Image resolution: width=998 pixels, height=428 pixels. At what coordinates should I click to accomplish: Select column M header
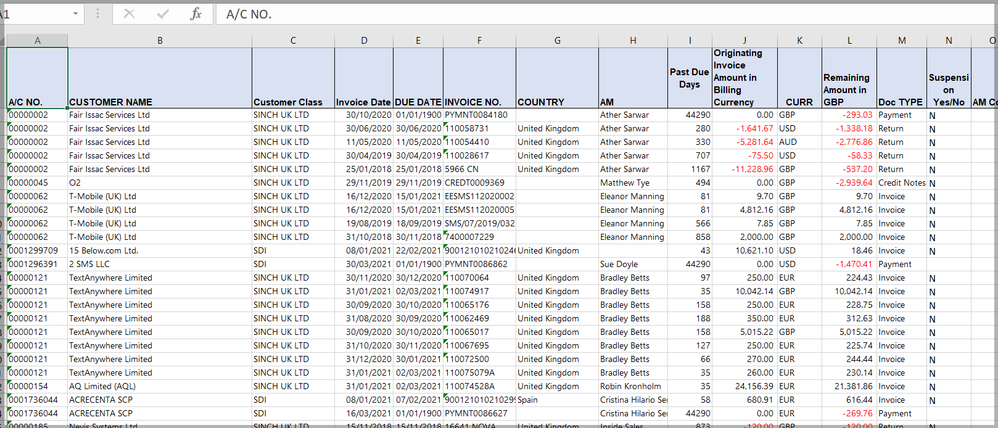click(901, 41)
